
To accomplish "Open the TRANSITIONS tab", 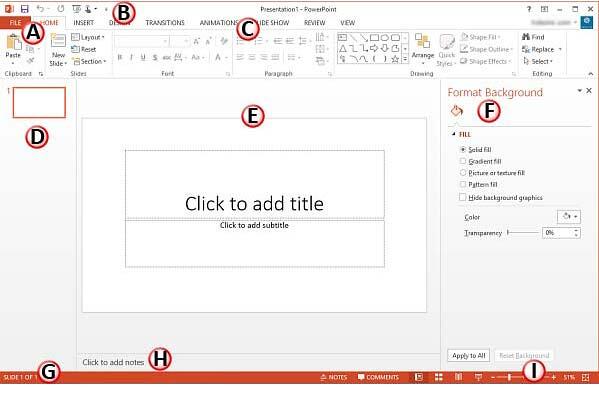I will coord(165,23).
